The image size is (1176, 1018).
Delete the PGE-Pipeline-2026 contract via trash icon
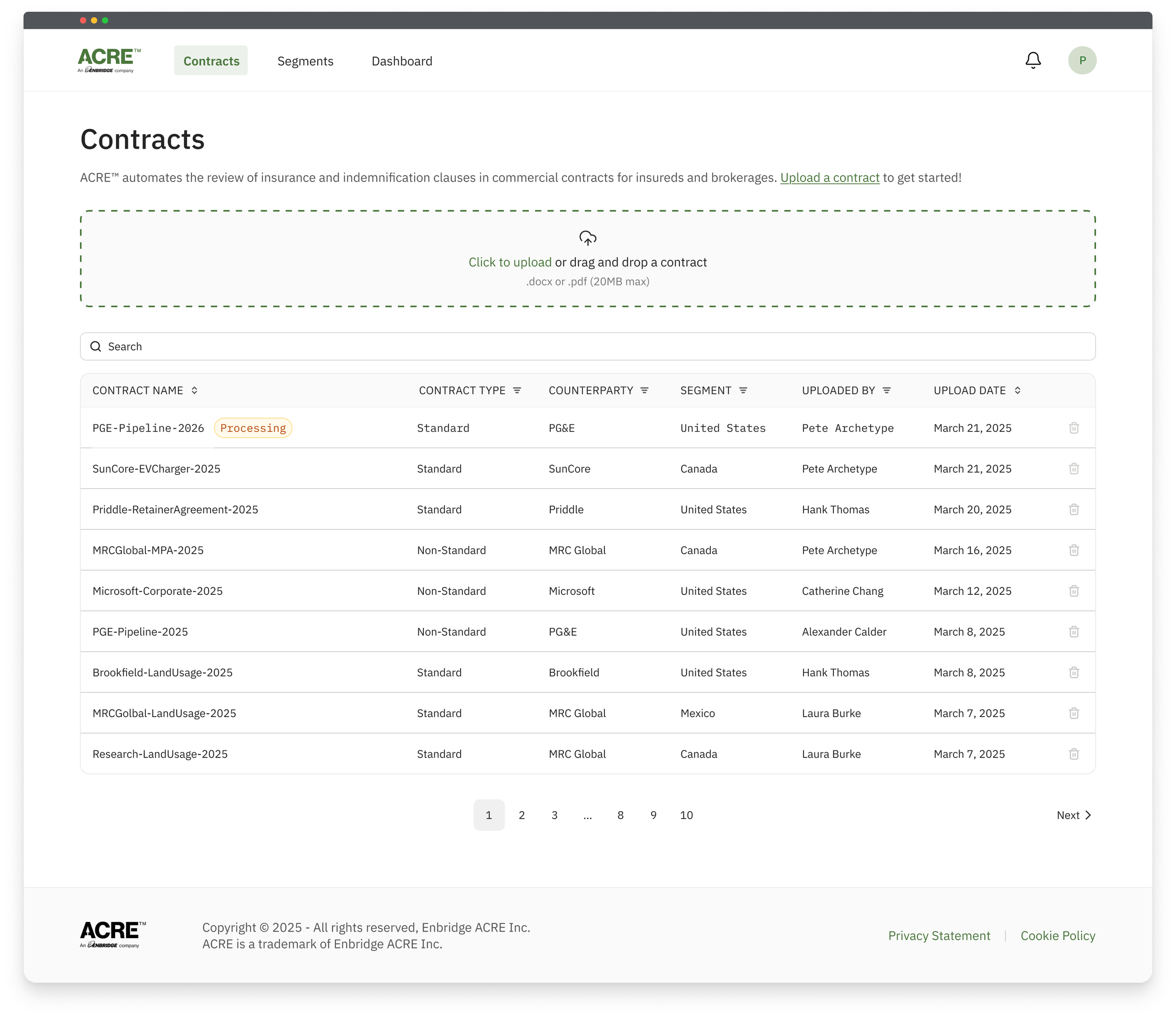(1073, 428)
